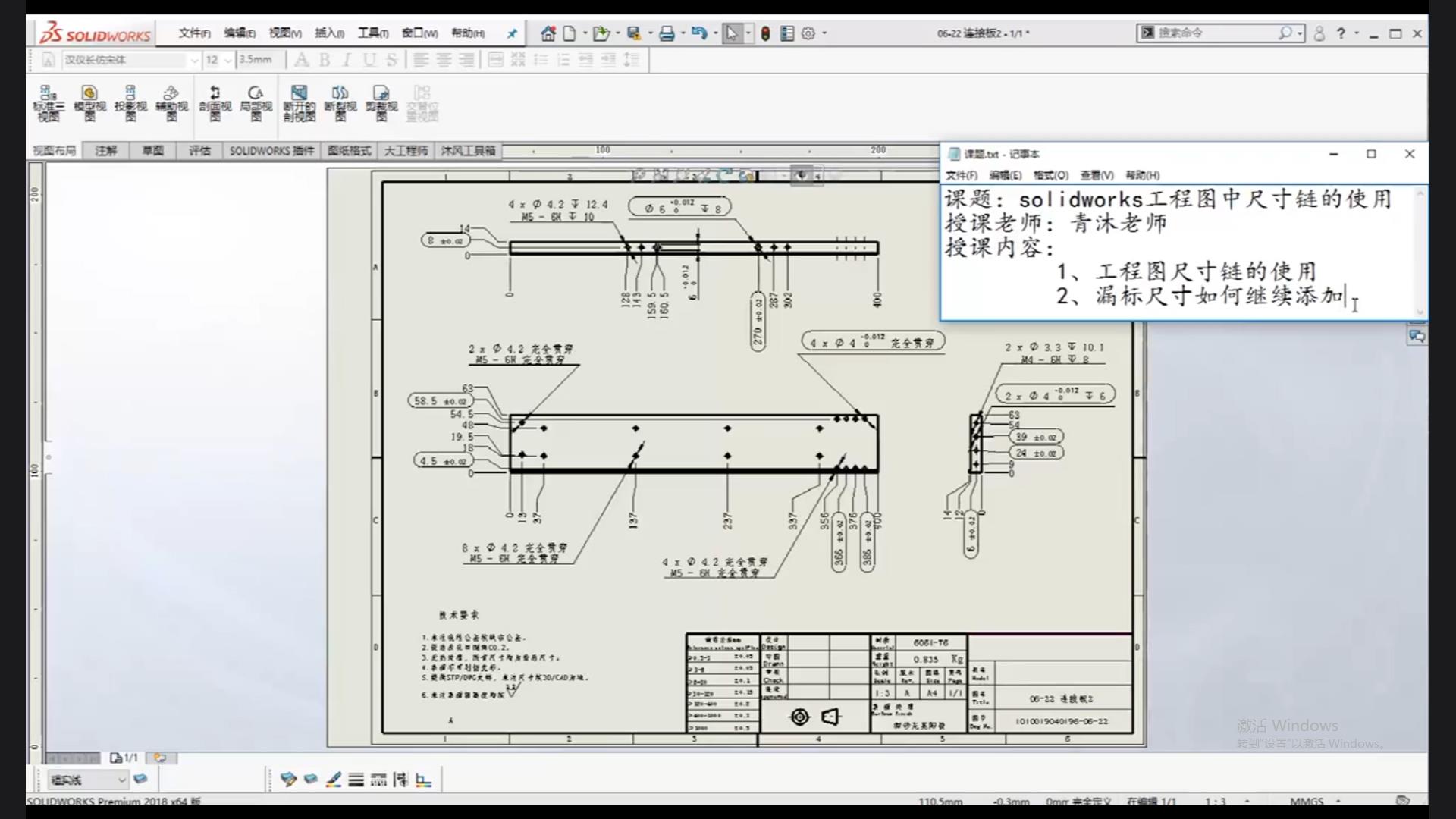Expand the Open document dropdown arrow

(617, 33)
